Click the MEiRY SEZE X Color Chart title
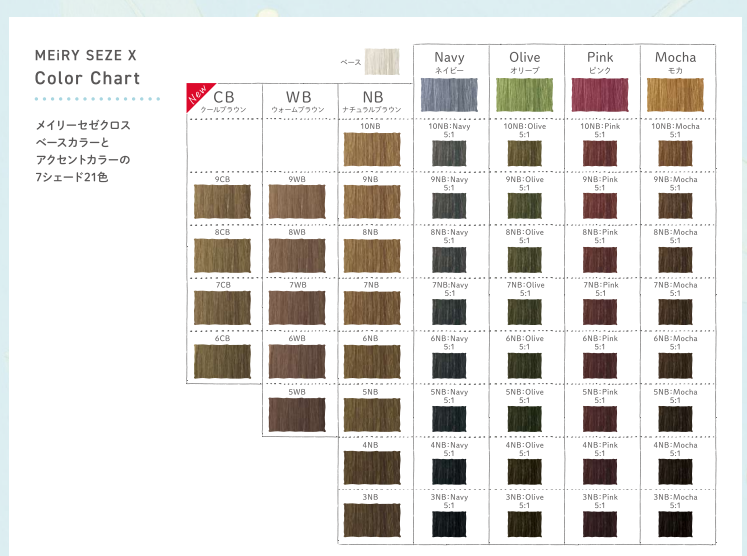 tap(87, 67)
